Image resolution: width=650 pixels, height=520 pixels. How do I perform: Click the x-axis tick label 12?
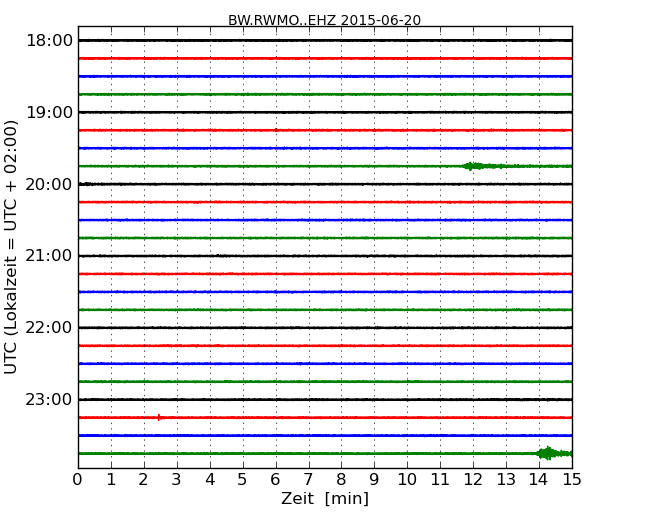[473, 480]
